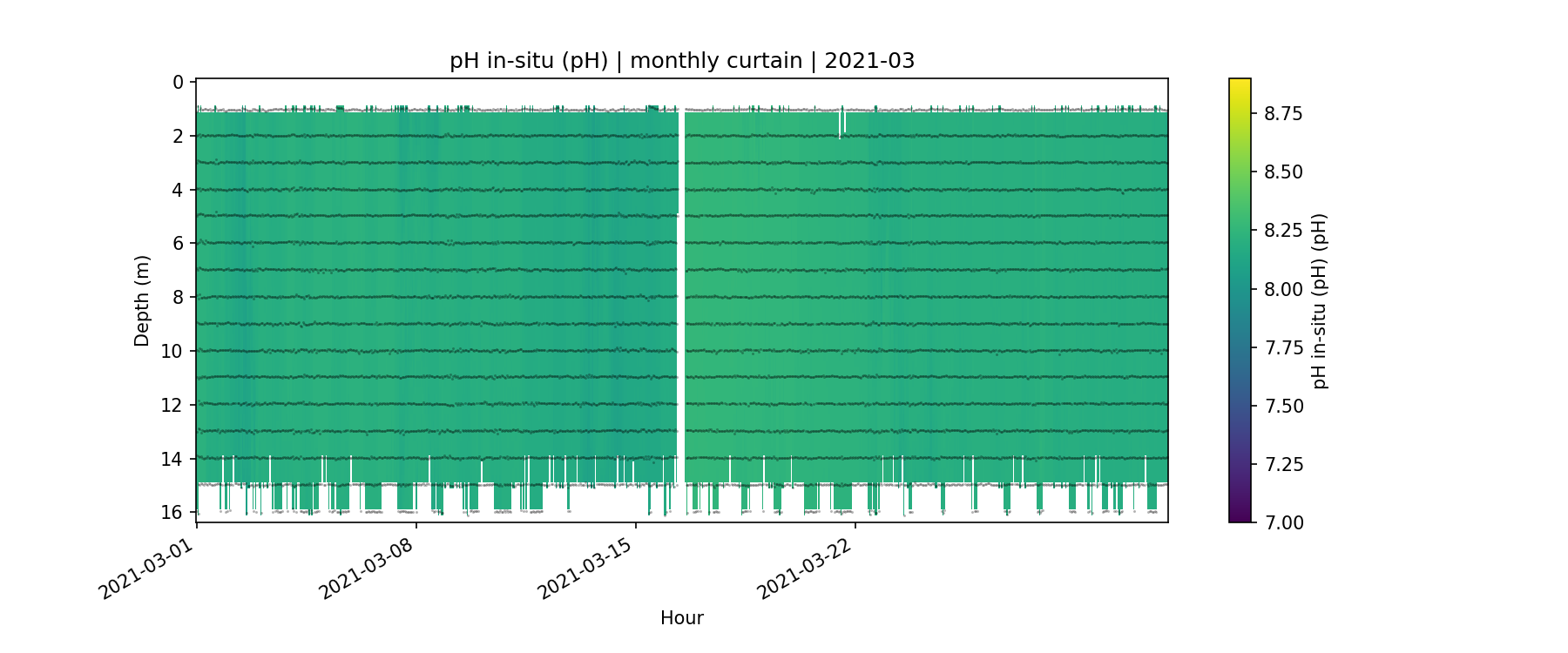
Task: Click depth tick label 16 on y-axis
Action: (172, 512)
